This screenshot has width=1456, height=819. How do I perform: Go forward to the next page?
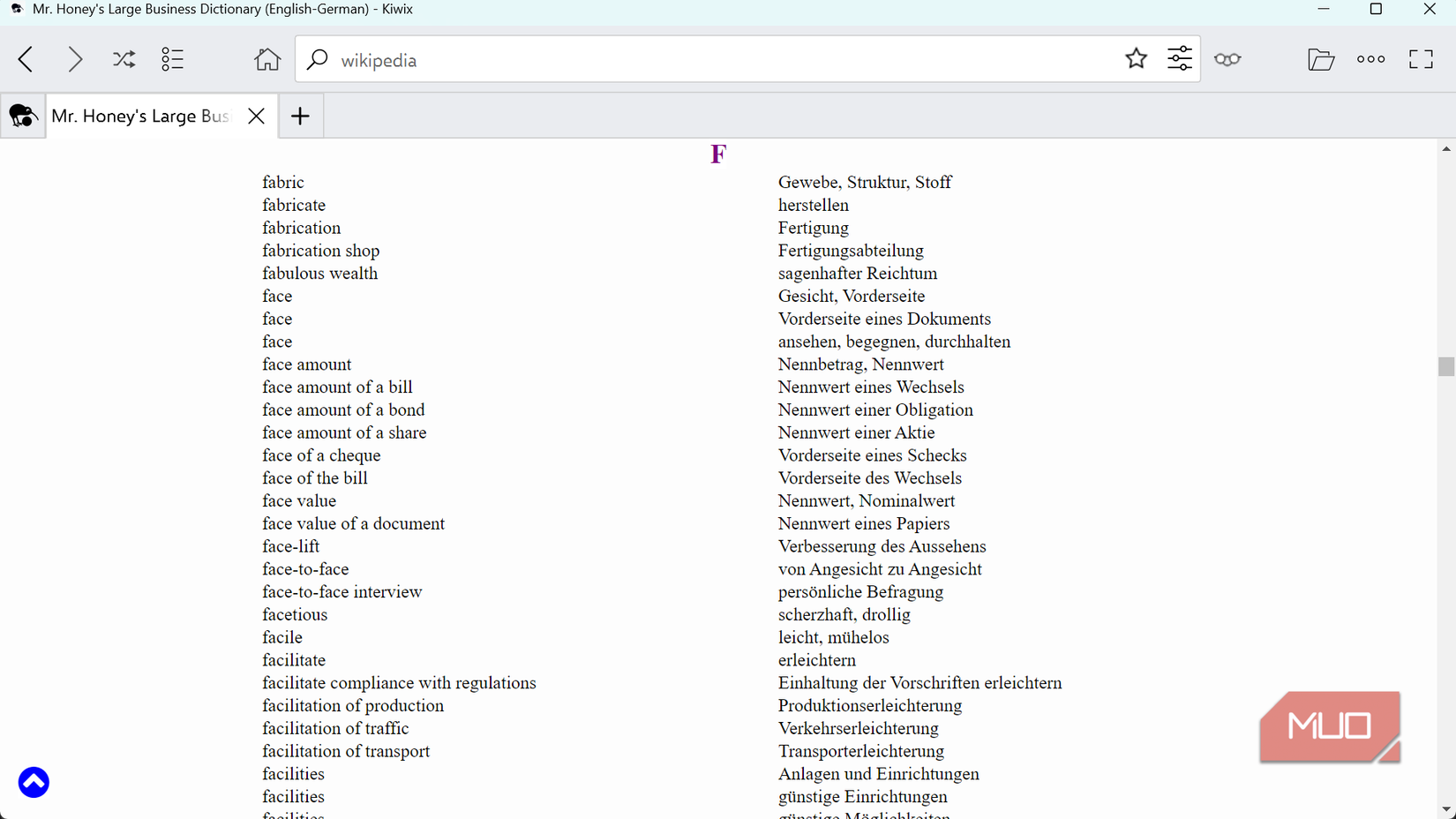click(x=75, y=59)
